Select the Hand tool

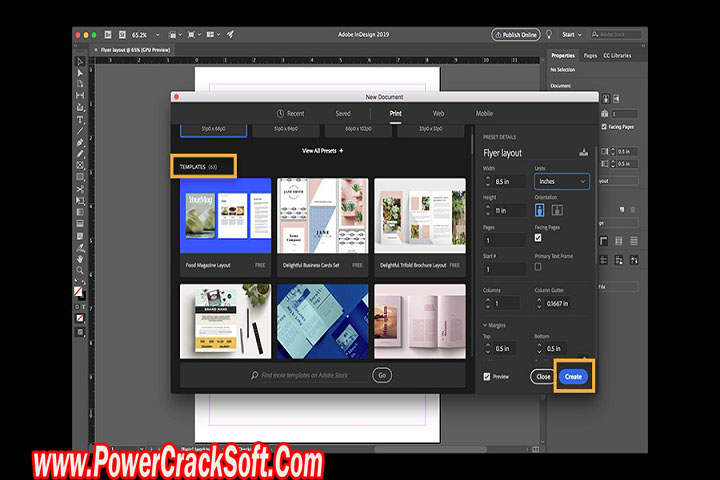80,257
